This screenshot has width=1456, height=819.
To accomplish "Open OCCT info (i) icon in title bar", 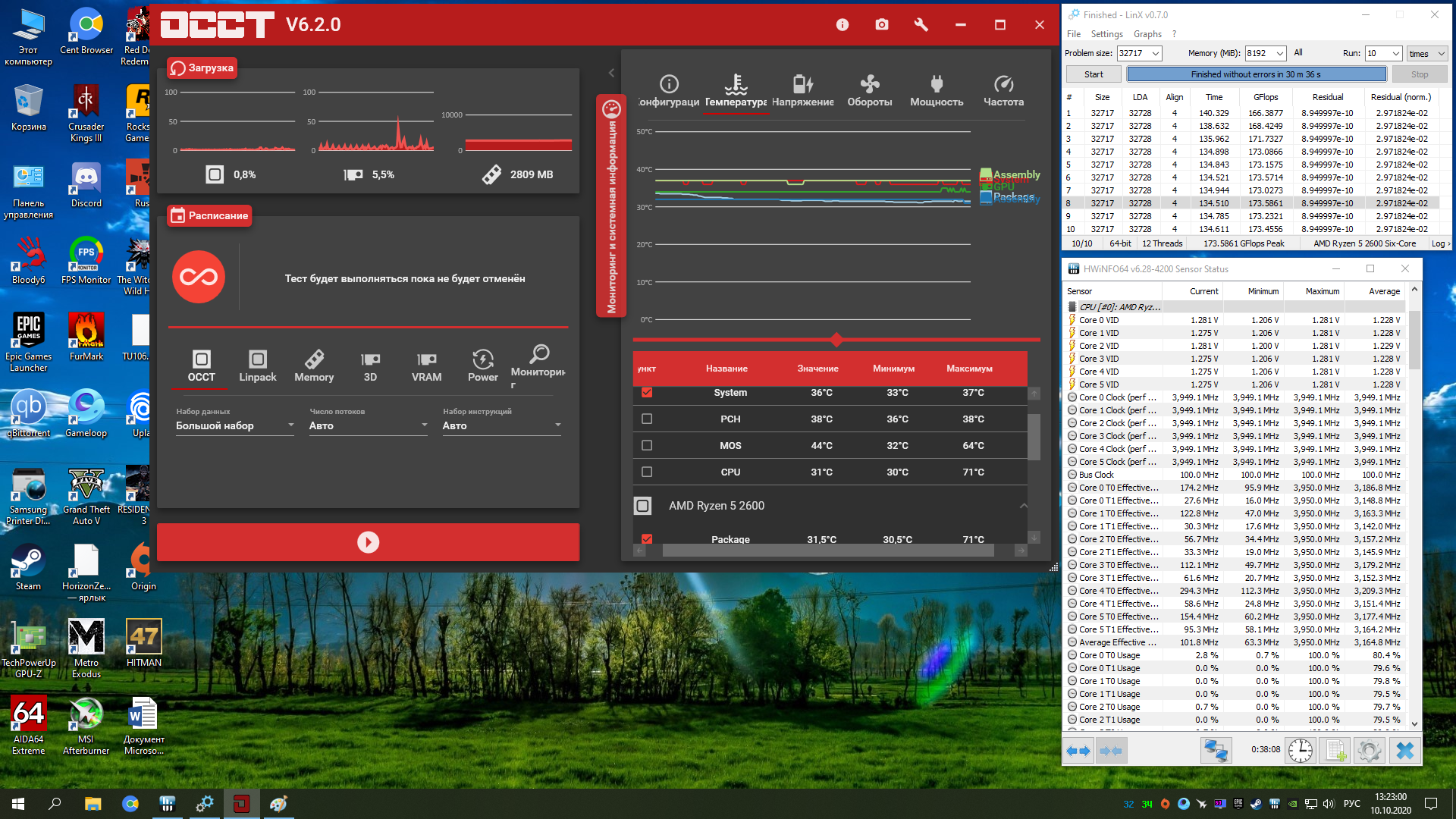I will [843, 25].
